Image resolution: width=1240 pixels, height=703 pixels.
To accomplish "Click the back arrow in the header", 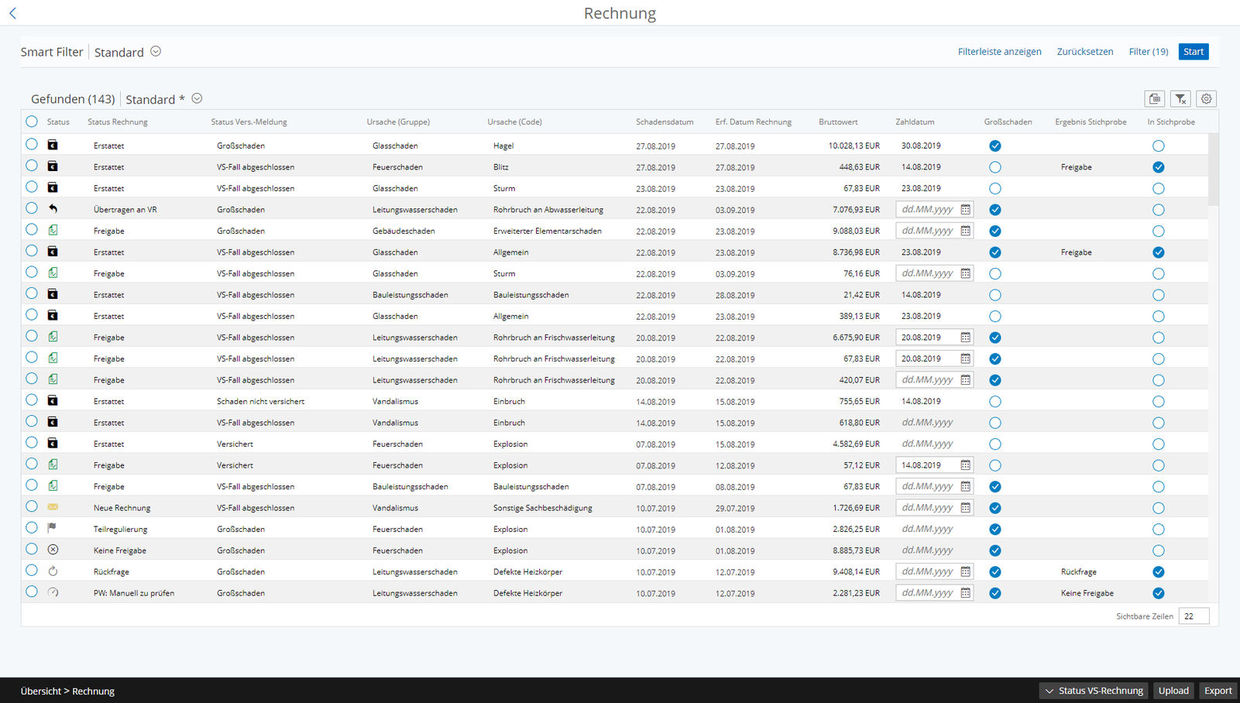I will point(12,13).
